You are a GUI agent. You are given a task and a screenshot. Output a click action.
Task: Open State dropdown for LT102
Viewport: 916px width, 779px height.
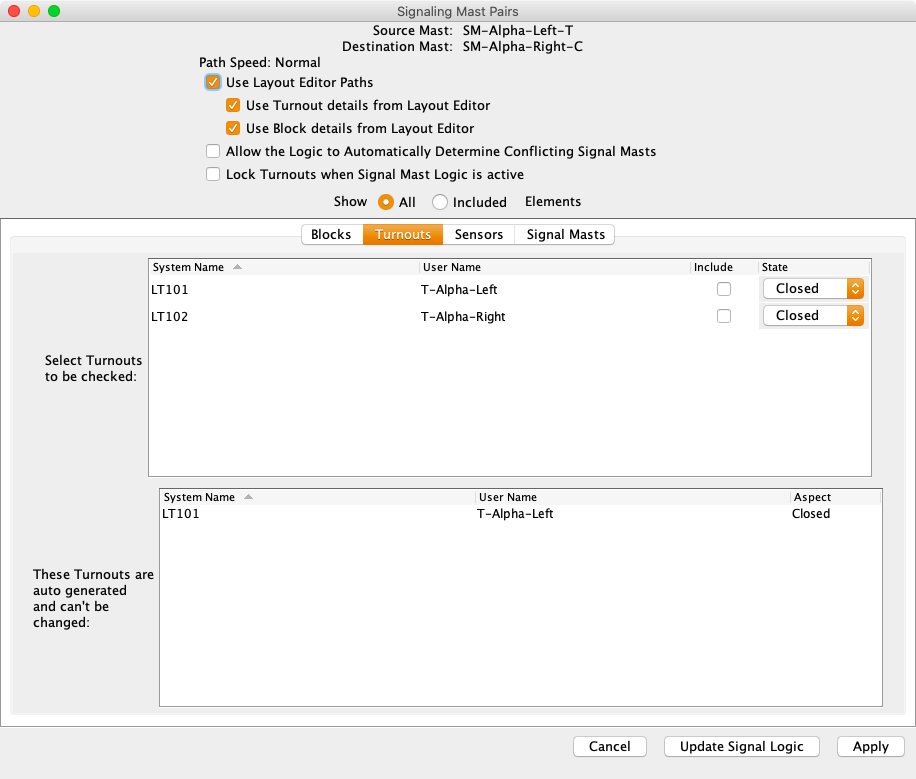[812, 316]
